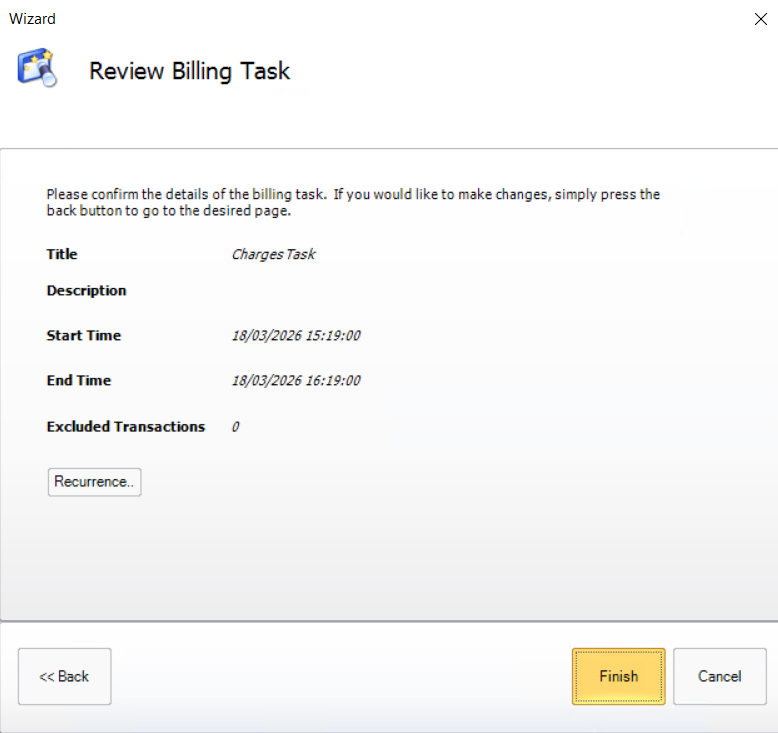Go back to the previous wizard page
778x733 pixels.
tap(64, 677)
